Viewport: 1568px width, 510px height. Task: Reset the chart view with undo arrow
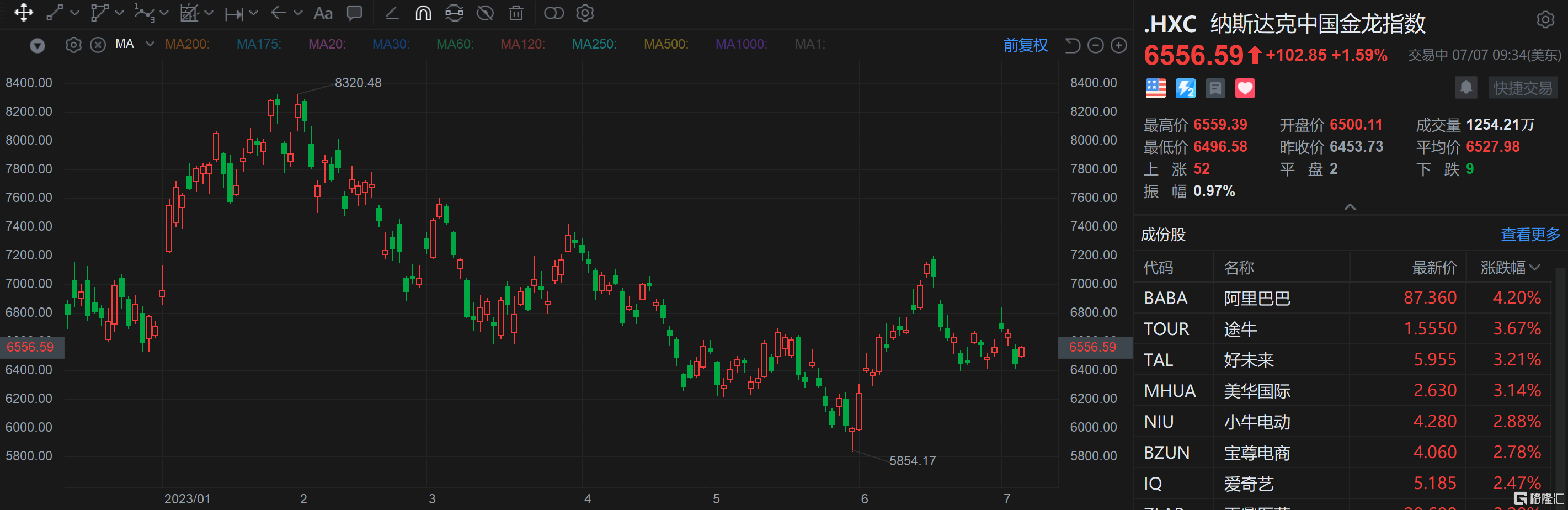tap(1072, 46)
